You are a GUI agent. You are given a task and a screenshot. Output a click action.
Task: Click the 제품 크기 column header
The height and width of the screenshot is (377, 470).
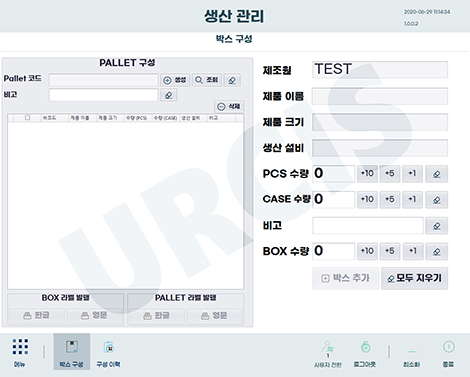tap(110, 118)
